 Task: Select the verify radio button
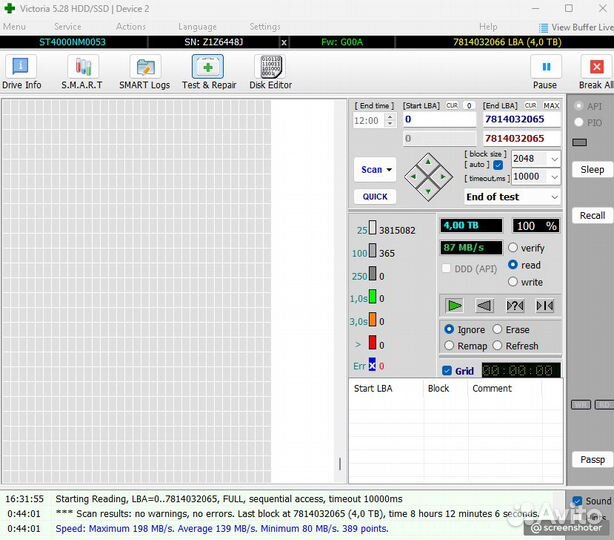[x=514, y=248]
